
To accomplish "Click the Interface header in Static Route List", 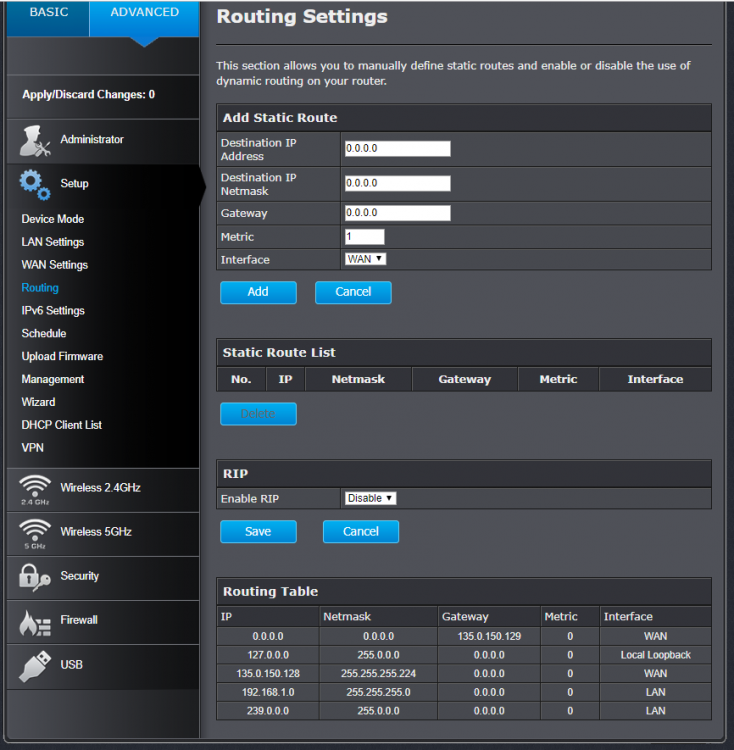I will (655, 380).
